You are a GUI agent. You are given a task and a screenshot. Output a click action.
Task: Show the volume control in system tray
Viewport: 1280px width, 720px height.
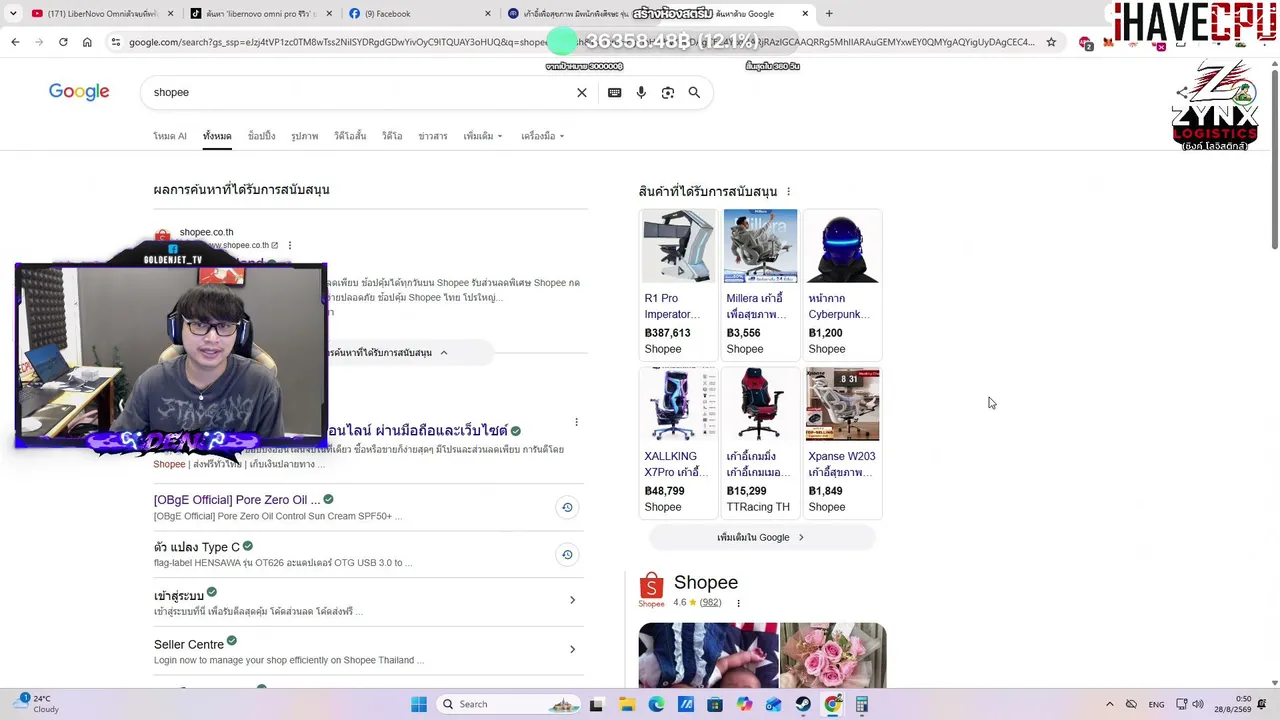[1198, 704]
